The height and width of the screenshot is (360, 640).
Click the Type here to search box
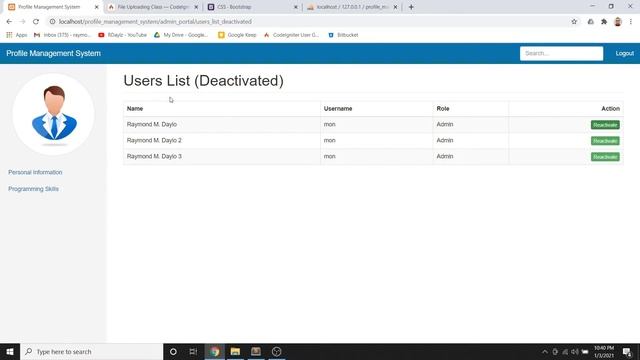[x=91, y=351]
